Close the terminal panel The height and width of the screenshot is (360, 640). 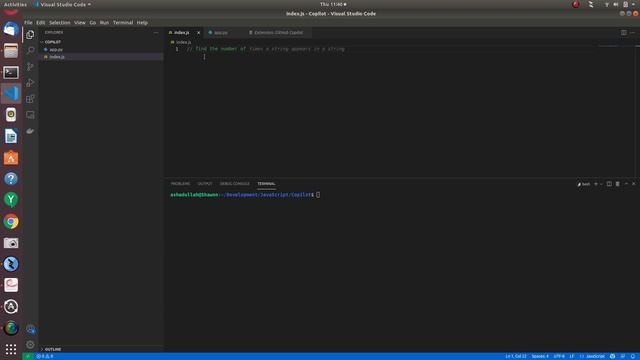(633, 184)
